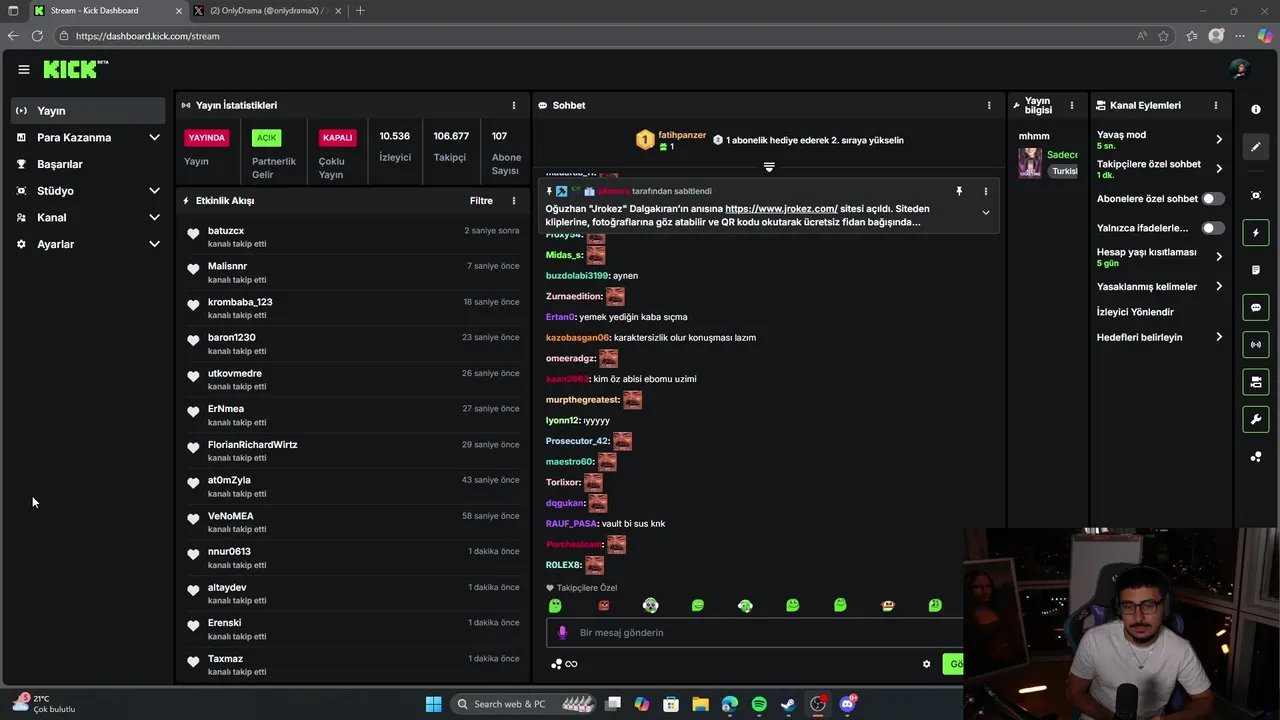Open Yayın bilgisi panel three-dot menu
Screen dimensions: 1280x720
click(x=1072, y=105)
